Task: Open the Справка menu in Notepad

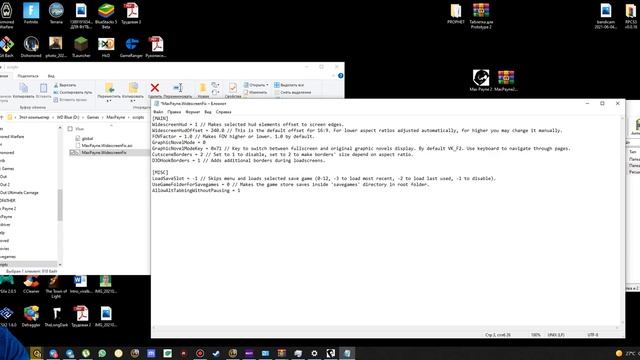Action: pos(223,111)
